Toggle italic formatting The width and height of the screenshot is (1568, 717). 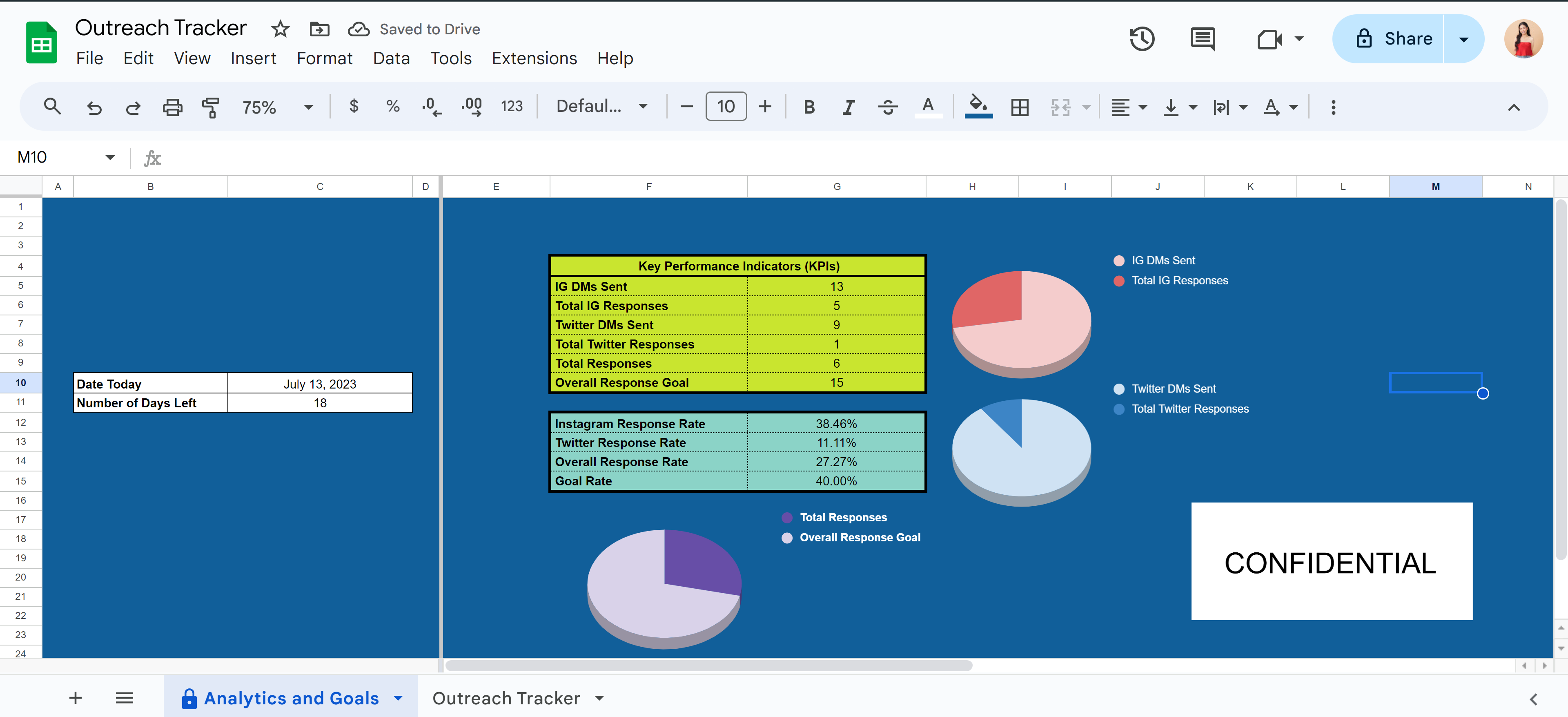(x=848, y=107)
